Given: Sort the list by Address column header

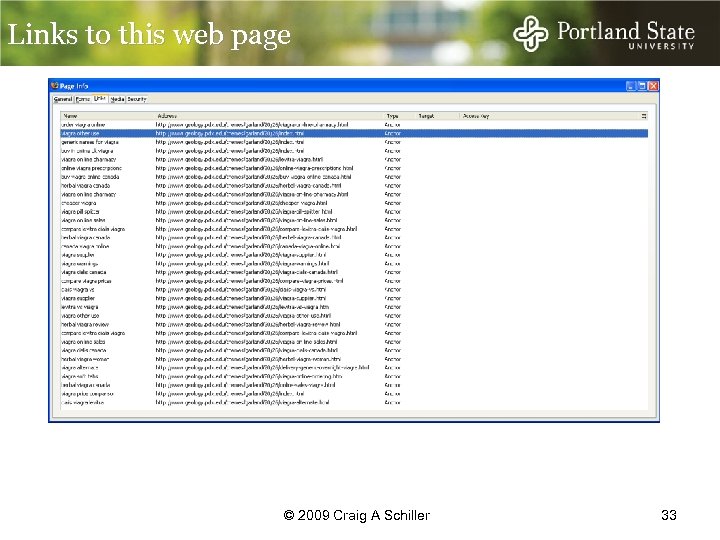Looking at the screenshot, I should click(x=269, y=116).
